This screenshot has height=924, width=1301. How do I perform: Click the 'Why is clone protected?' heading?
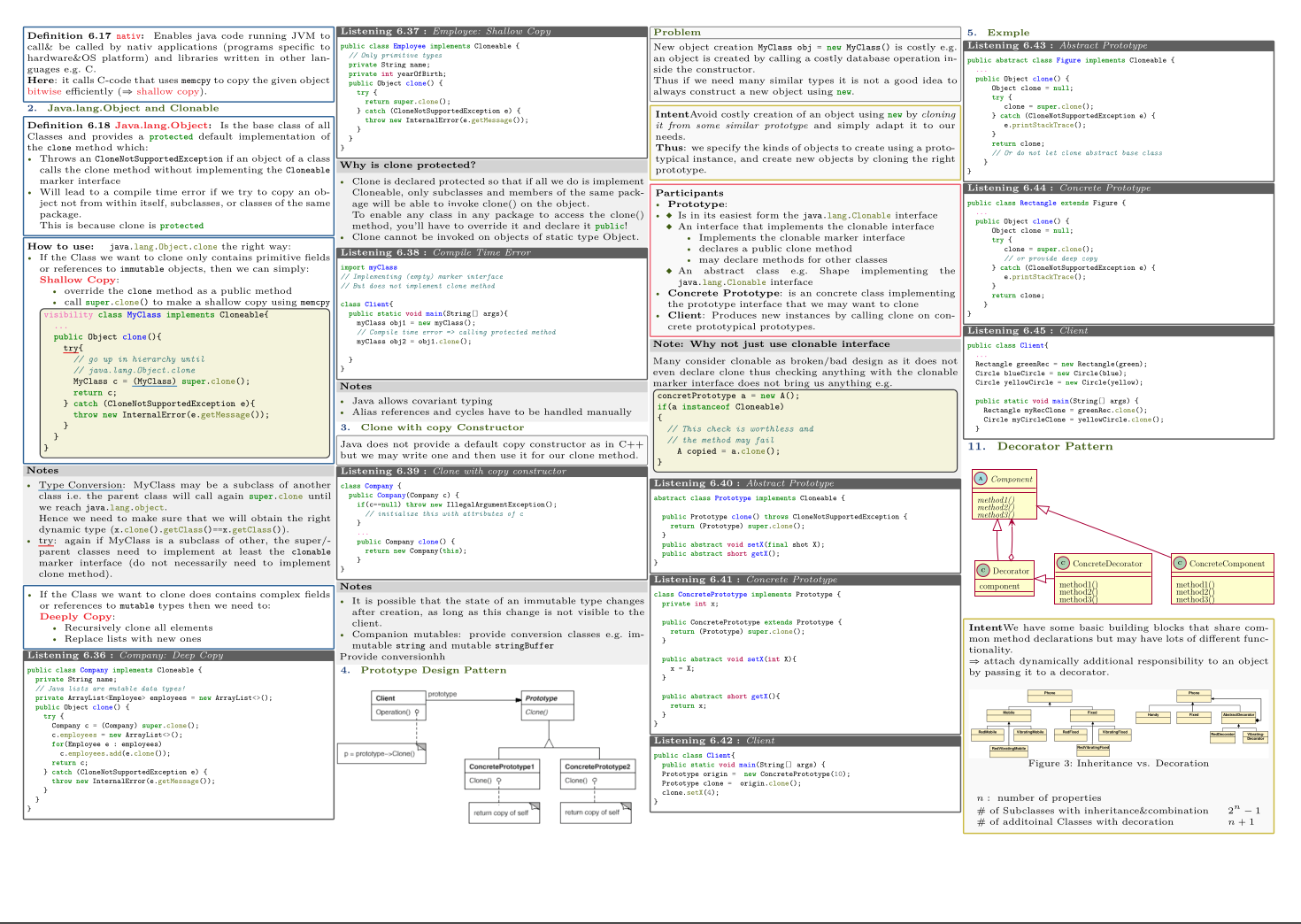point(408,165)
